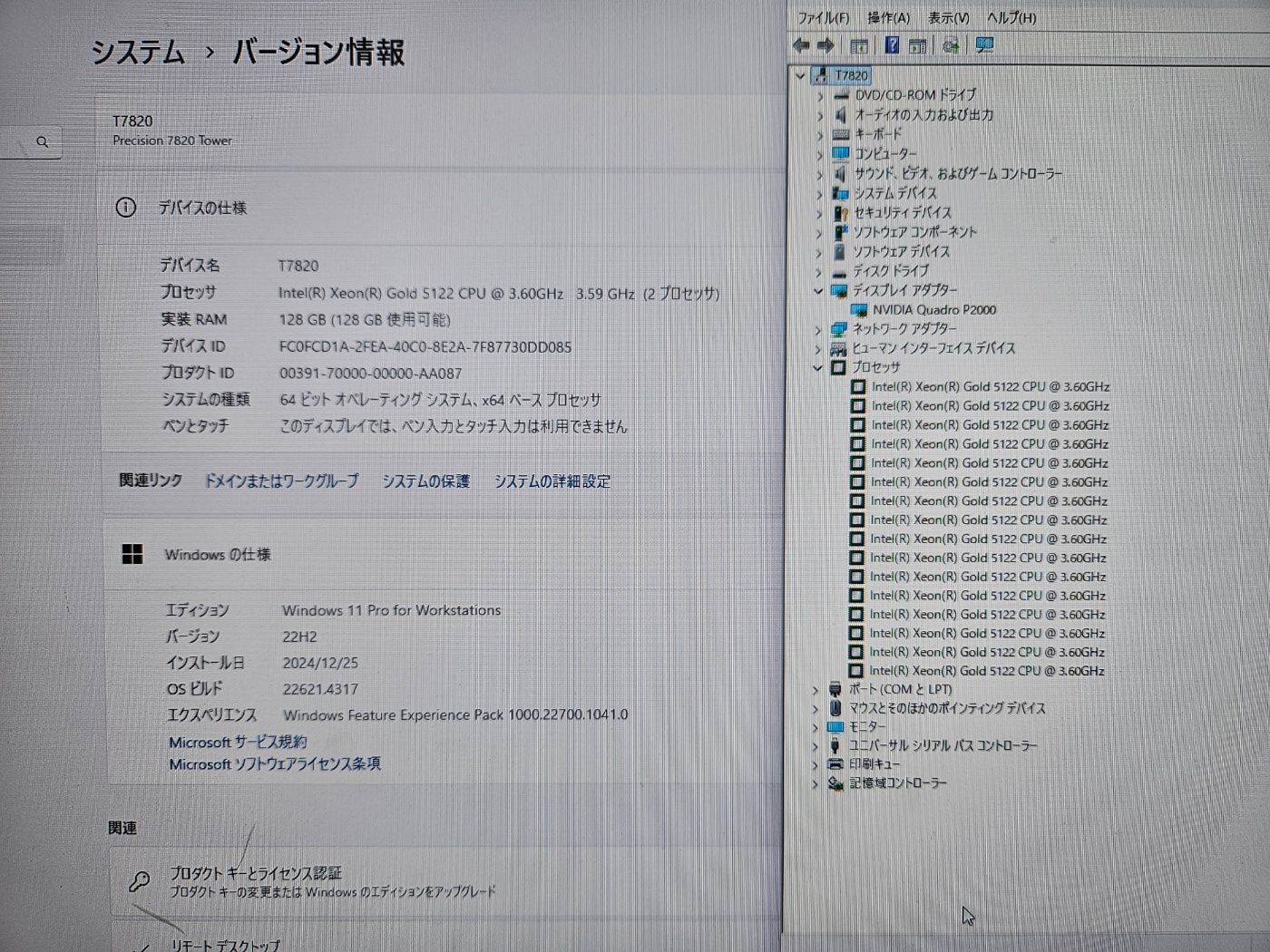
Task: Click the install date 2024/12/25
Action: point(320,663)
